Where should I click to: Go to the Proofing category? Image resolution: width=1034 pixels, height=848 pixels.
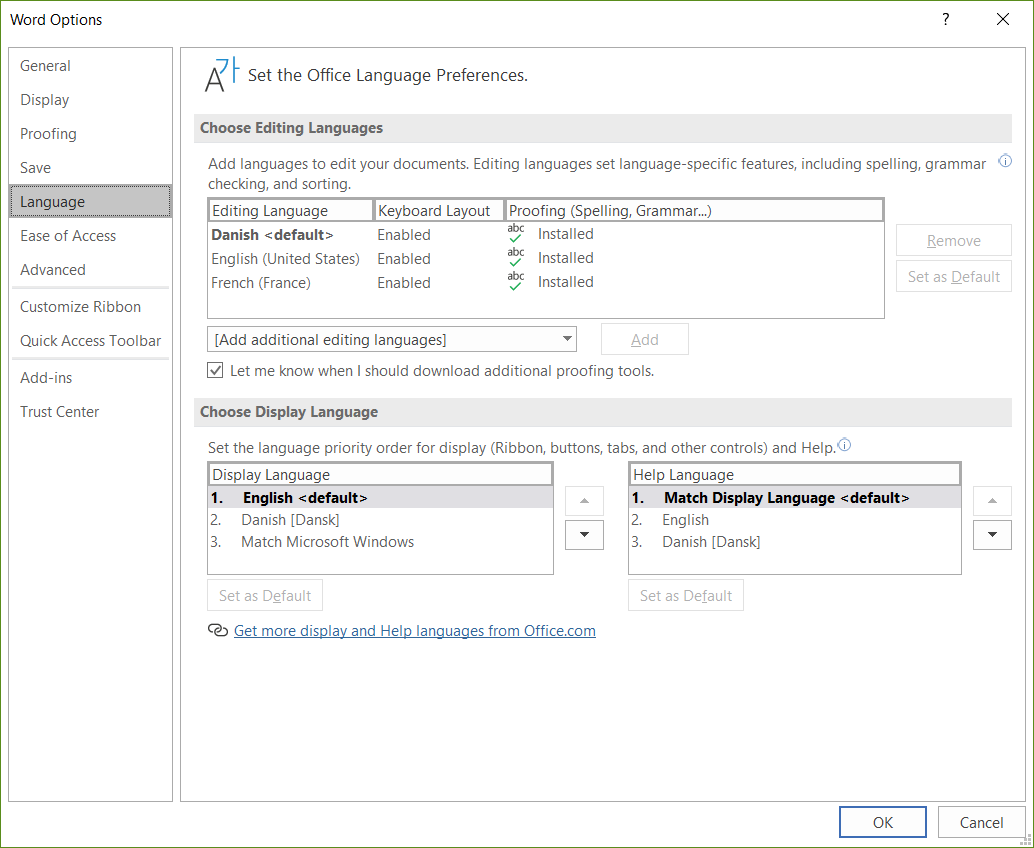(x=90, y=134)
